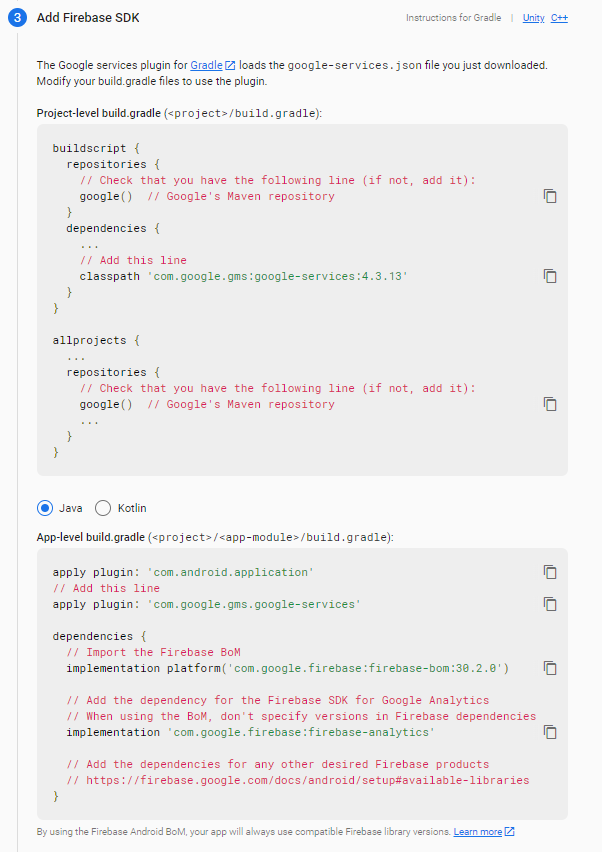Click the external-link icon next to Gradle

tap(230, 65)
